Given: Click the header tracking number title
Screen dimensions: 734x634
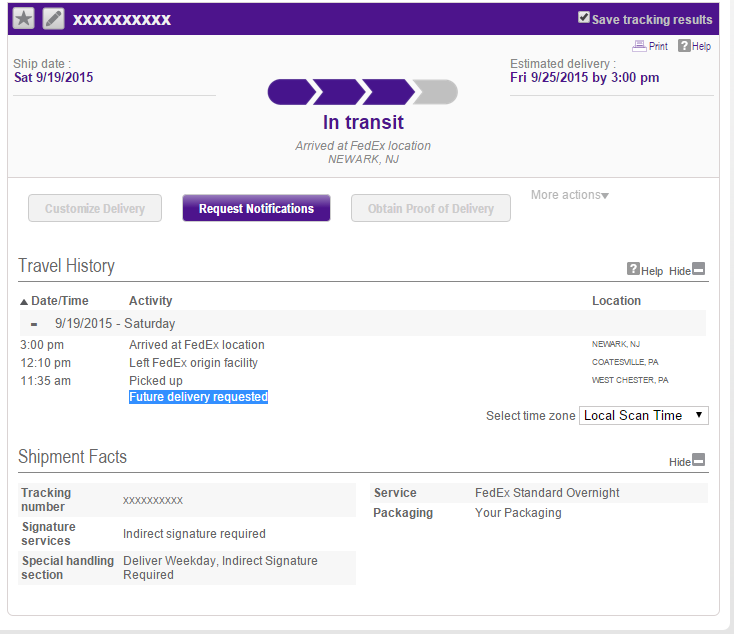Looking at the screenshot, I should coord(122,20).
